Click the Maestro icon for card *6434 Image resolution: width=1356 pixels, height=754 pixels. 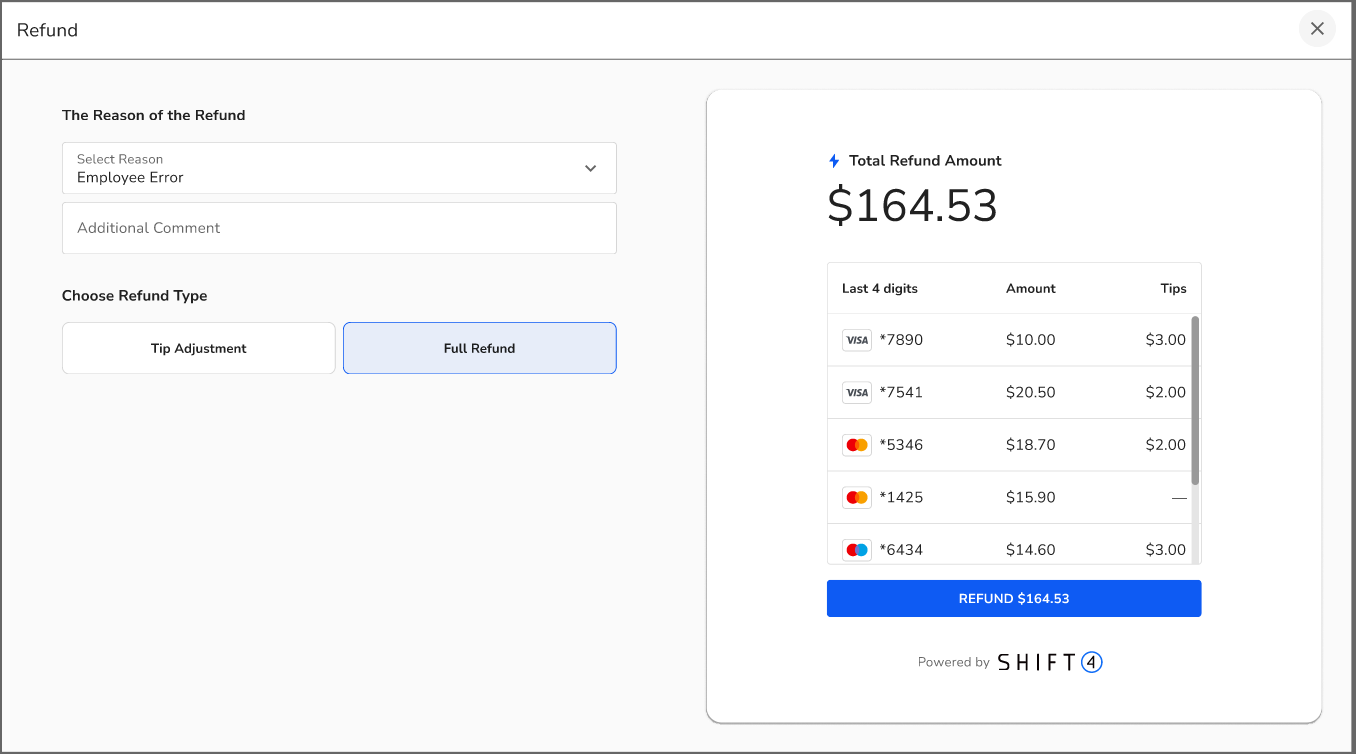pyautogui.click(x=857, y=549)
